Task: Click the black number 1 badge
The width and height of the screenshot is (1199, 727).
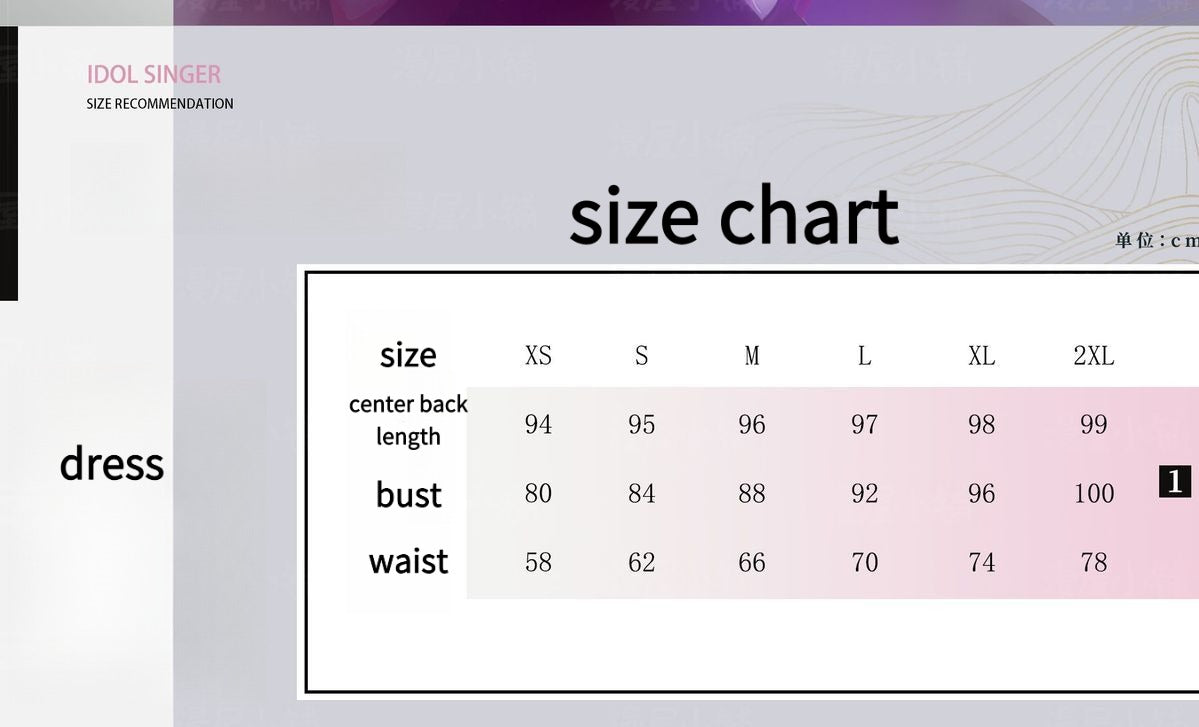Action: tap(1174, 481)
